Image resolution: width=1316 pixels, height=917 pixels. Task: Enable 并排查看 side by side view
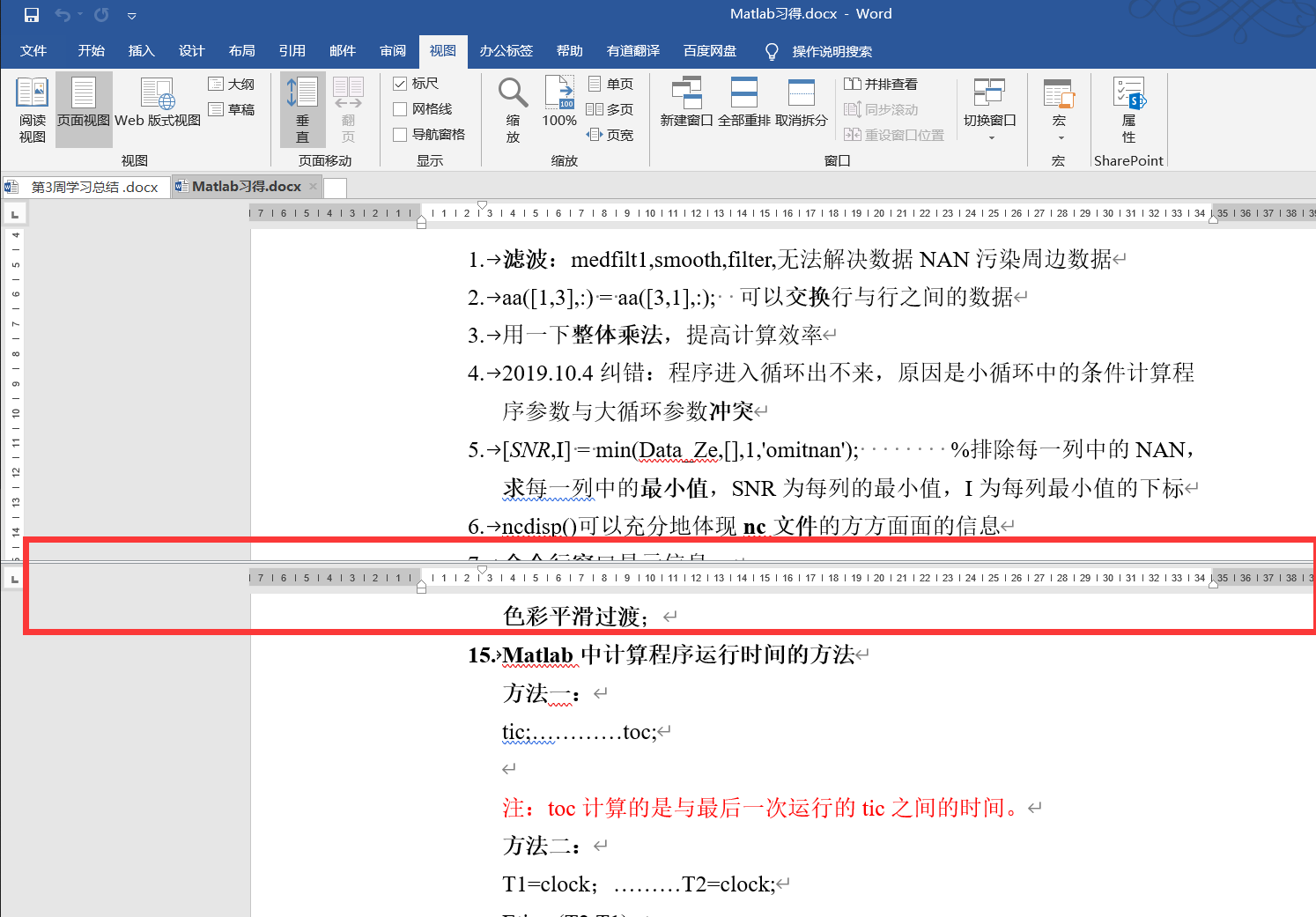coord(881,84)
